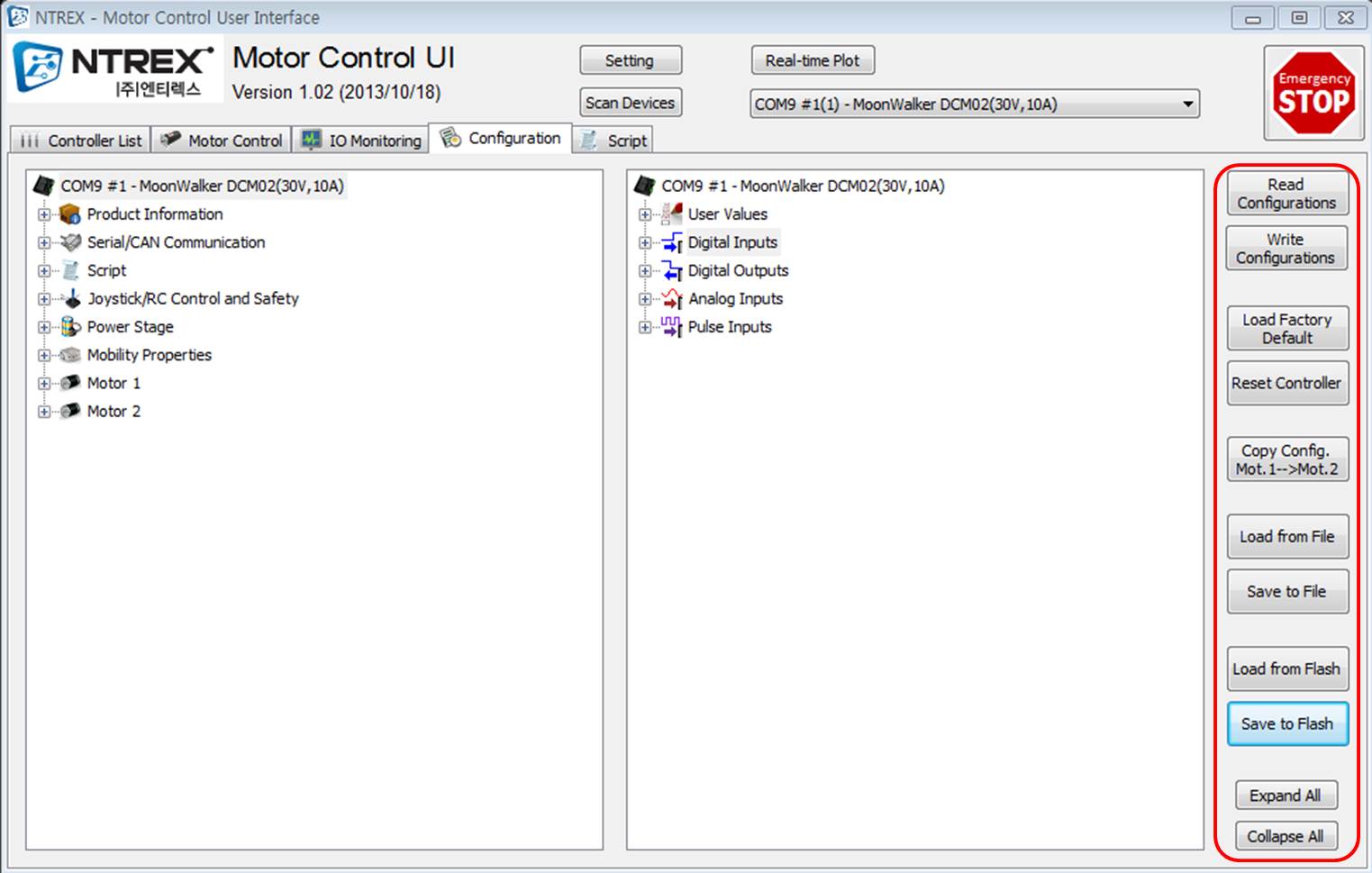
Task: Click the Load from File button
Action: click(x=1287, y=536)
